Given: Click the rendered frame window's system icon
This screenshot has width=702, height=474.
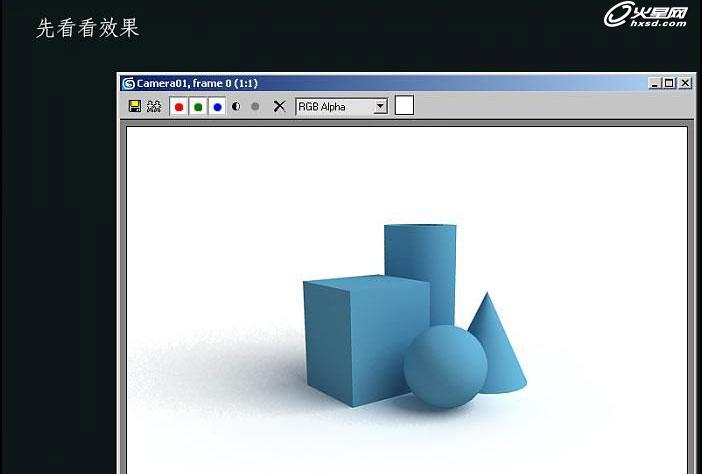Looking at the screenshot, I should tap(128, 84).
